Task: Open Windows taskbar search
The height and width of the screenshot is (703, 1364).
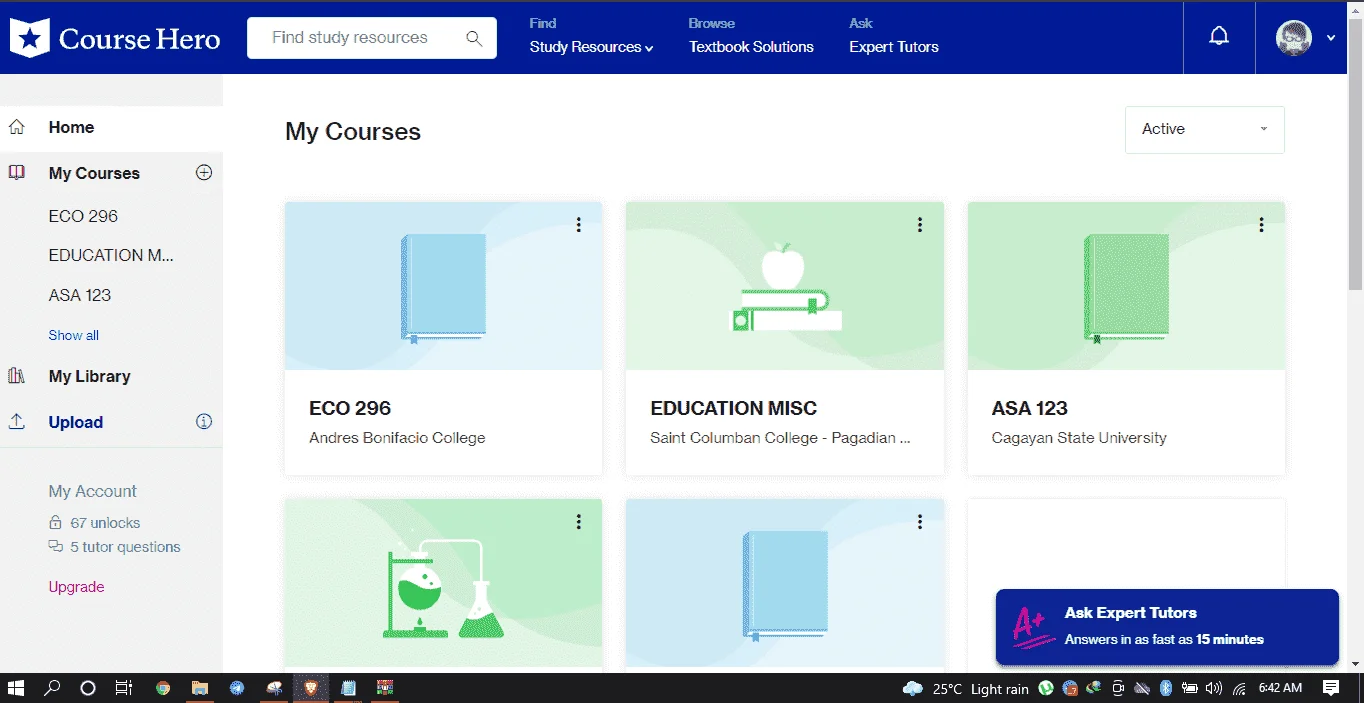Action: (x=52, y=688)
